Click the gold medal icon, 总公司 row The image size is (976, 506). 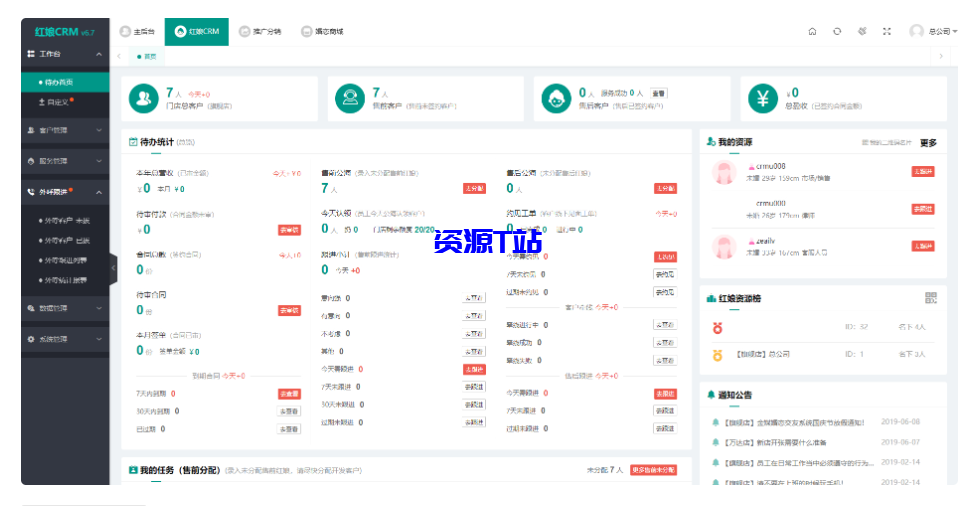(718, 355)
